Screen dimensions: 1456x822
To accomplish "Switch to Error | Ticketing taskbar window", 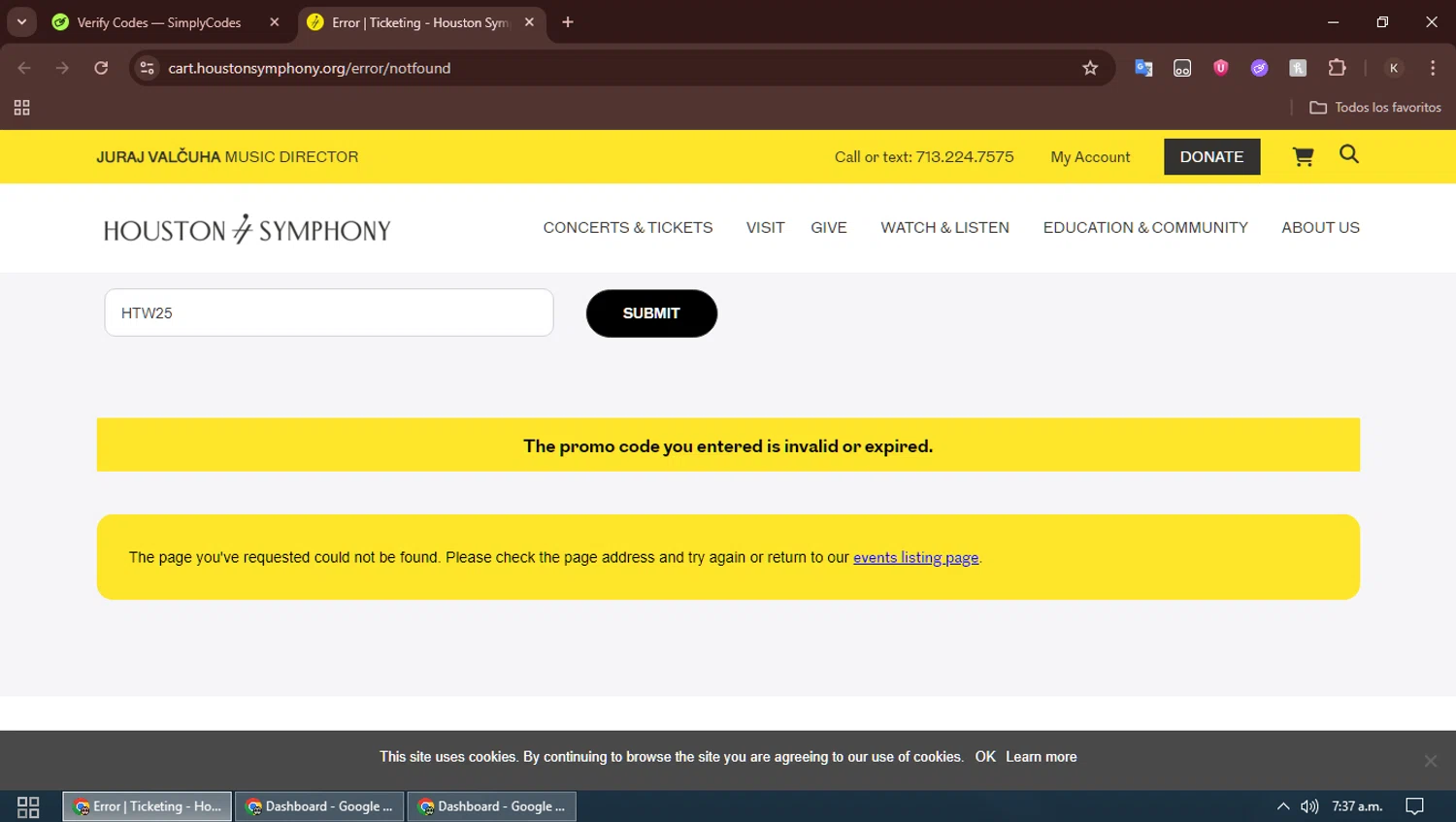I will pos(148,806).
